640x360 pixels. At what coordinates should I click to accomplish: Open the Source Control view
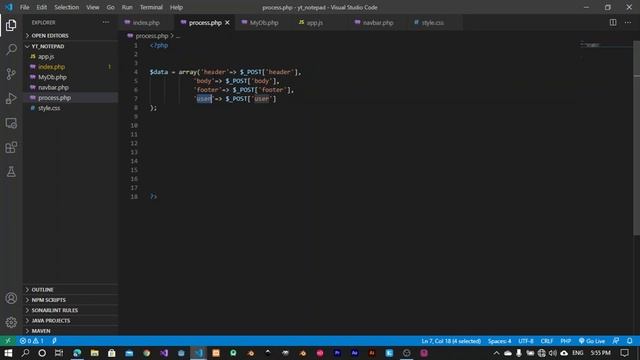click(x=11, y=74)
